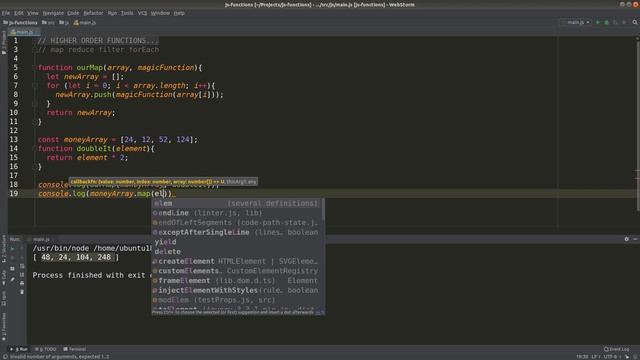This screenshot has height=360, width=640.
Task: Open the Code menu
Action: pos(73,13)
